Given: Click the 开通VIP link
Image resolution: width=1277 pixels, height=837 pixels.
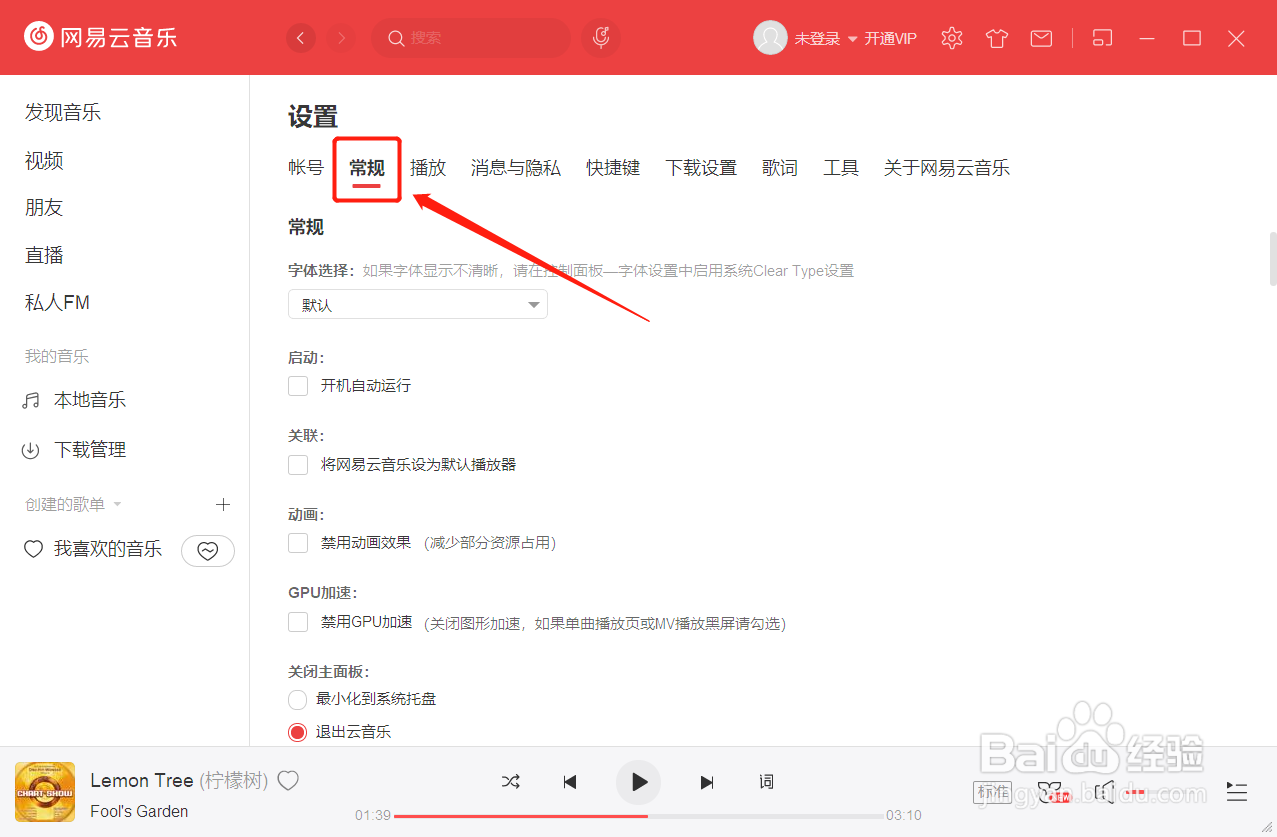Looking at the screenshot, I should pos(889,38).
